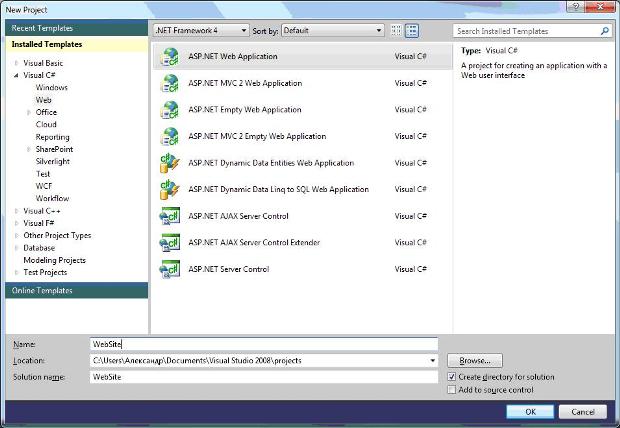Close the New Project dialog
The height and width of the screenshot is (428, 620).
600,6
